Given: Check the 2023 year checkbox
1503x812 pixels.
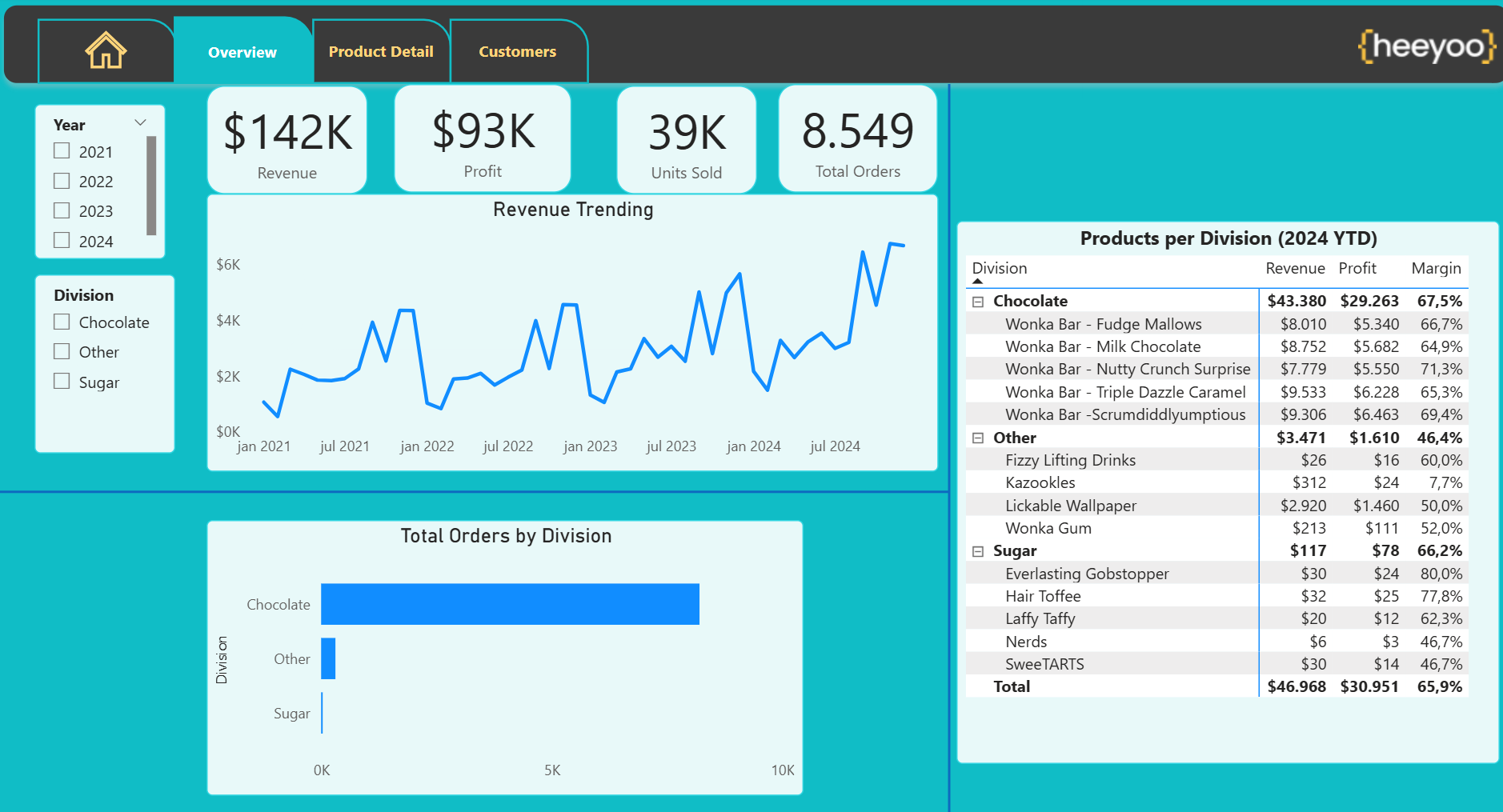Looking at the screenshot, I should 62,210.
